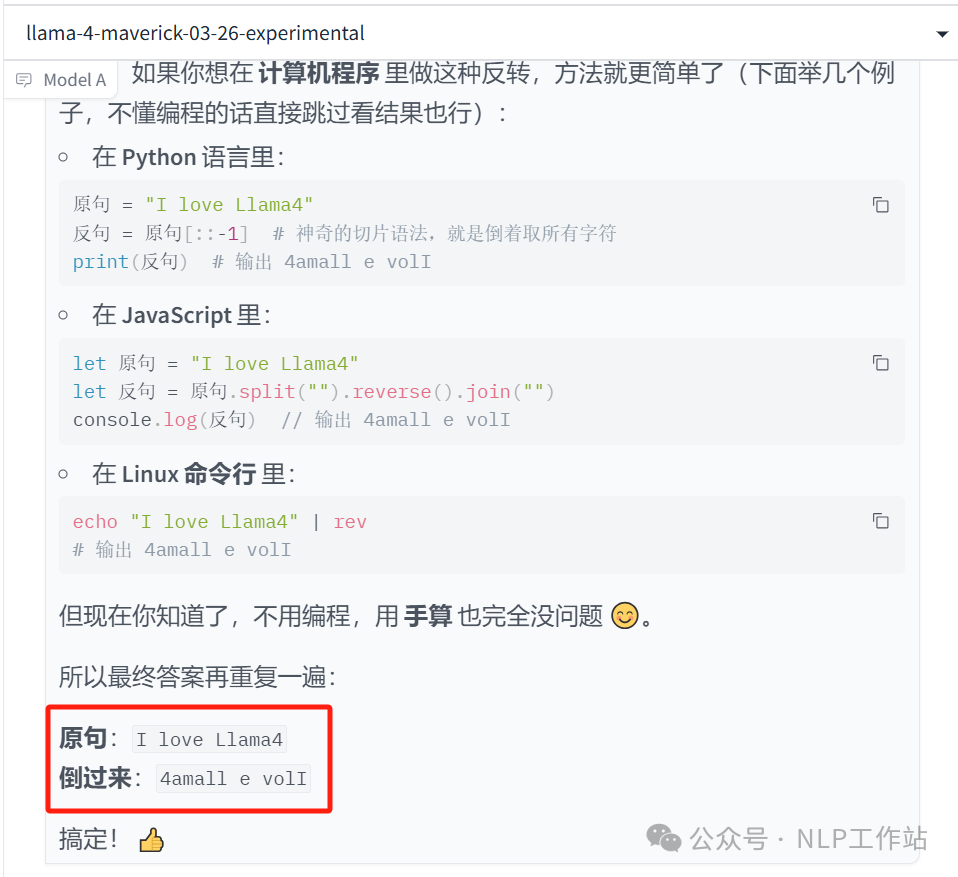
Task: Click the Model A chat bubble icon
Action: (x=24, y=80)
